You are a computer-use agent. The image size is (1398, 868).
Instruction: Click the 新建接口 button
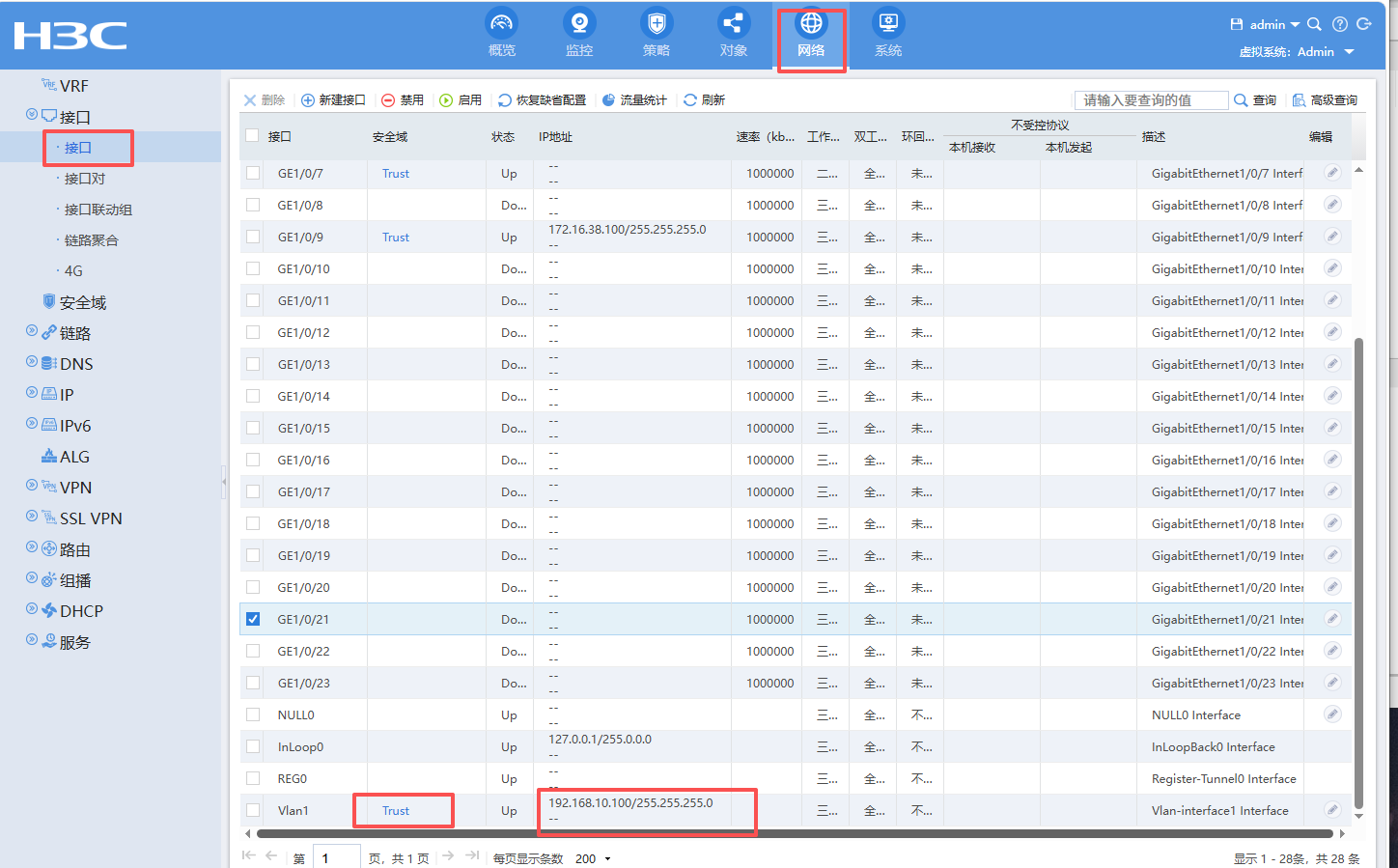pos(333,100)
